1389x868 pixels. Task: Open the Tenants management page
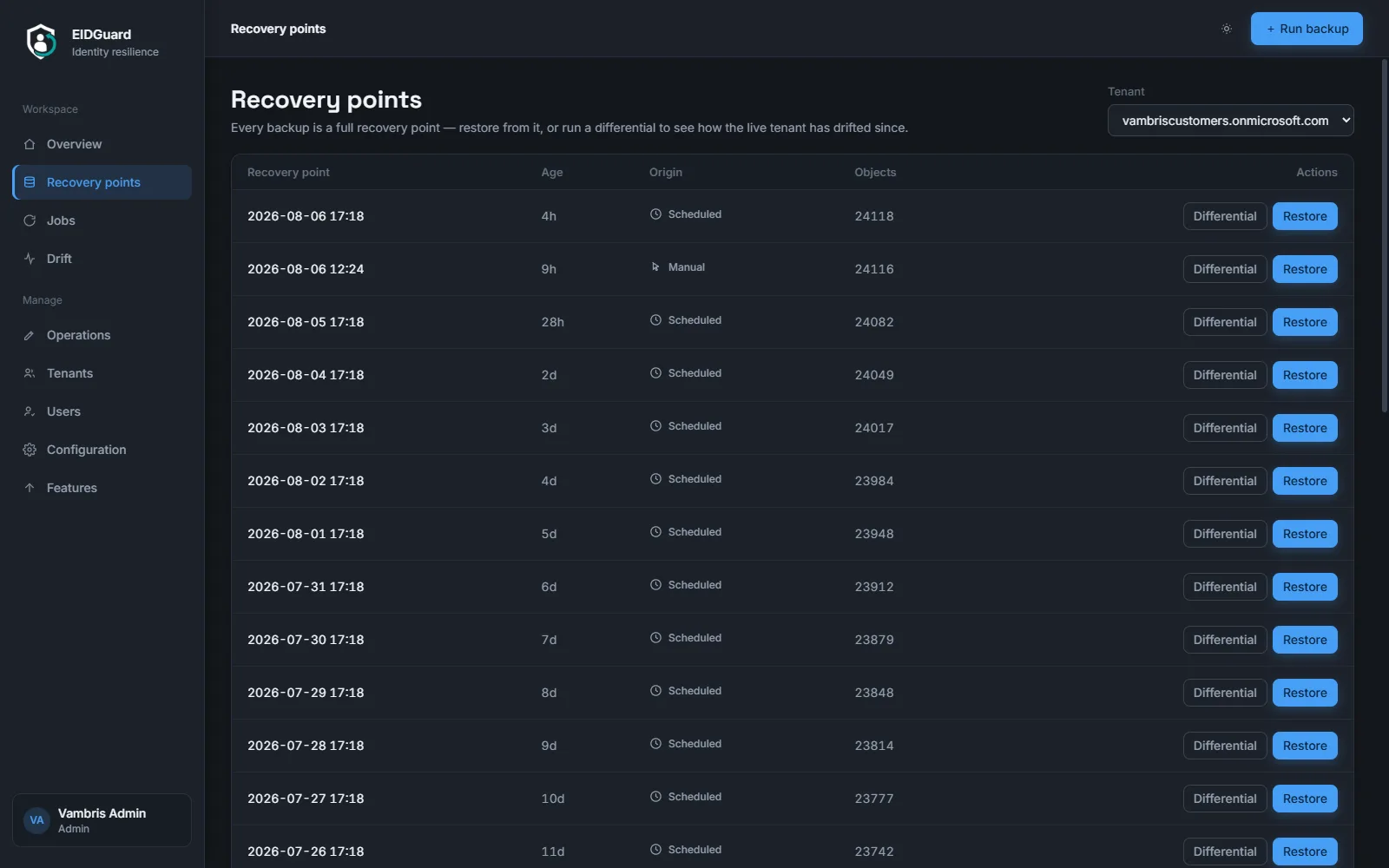point(102,373)
